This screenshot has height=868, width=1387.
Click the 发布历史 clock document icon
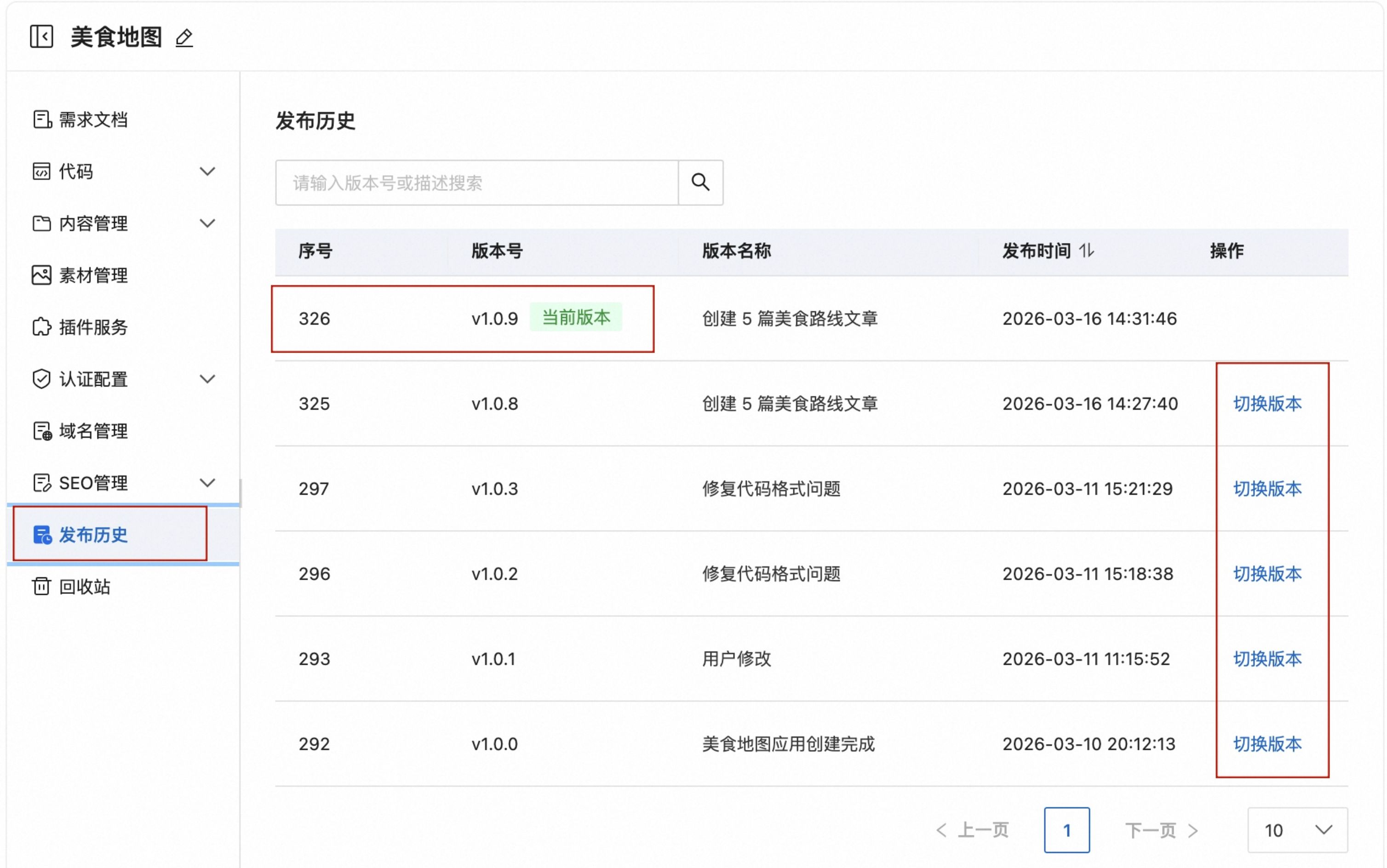pyautogui.click(x=42, y=535)
